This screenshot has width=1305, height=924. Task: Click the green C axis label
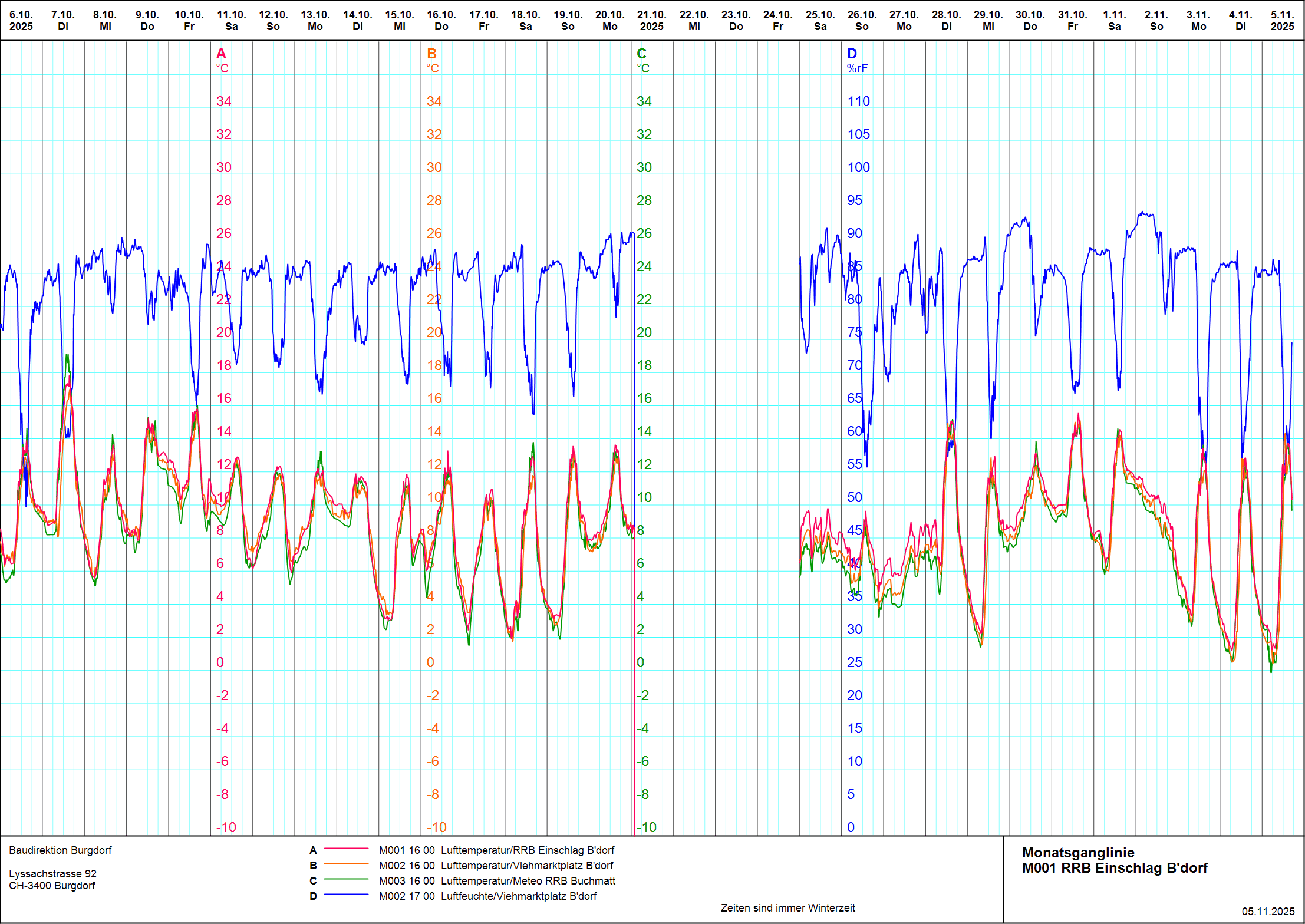pos(641,54)
